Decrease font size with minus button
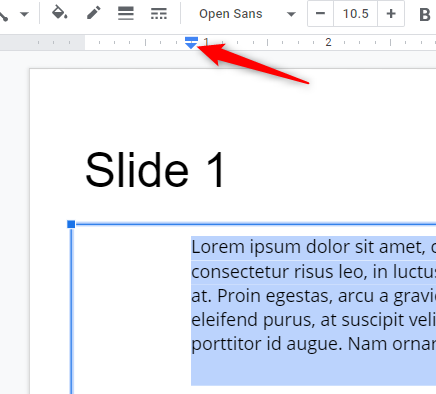Image resolution: width=436 pixels, height=394 pixels. click(320, 14)
